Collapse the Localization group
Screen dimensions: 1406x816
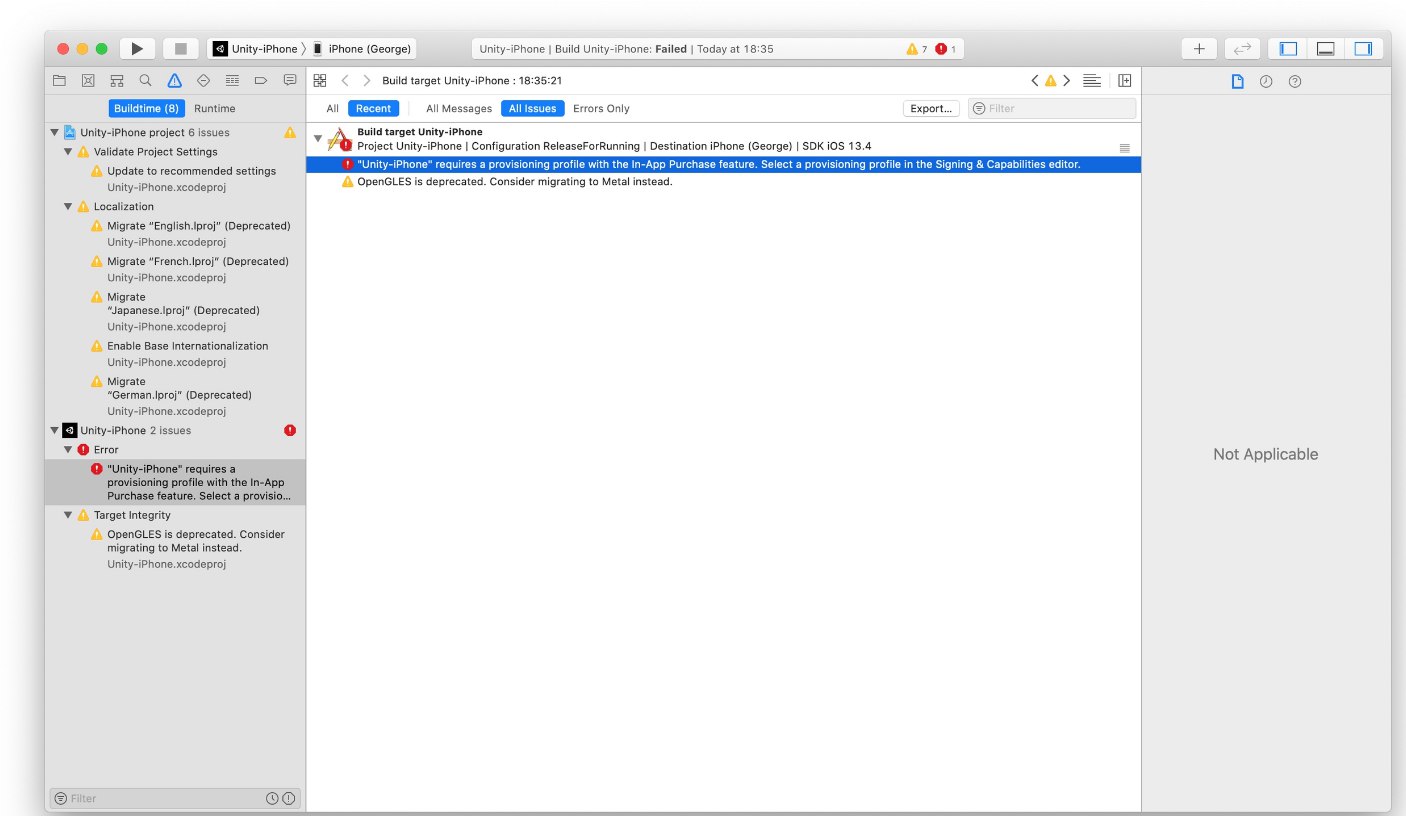tap(68, 206)
